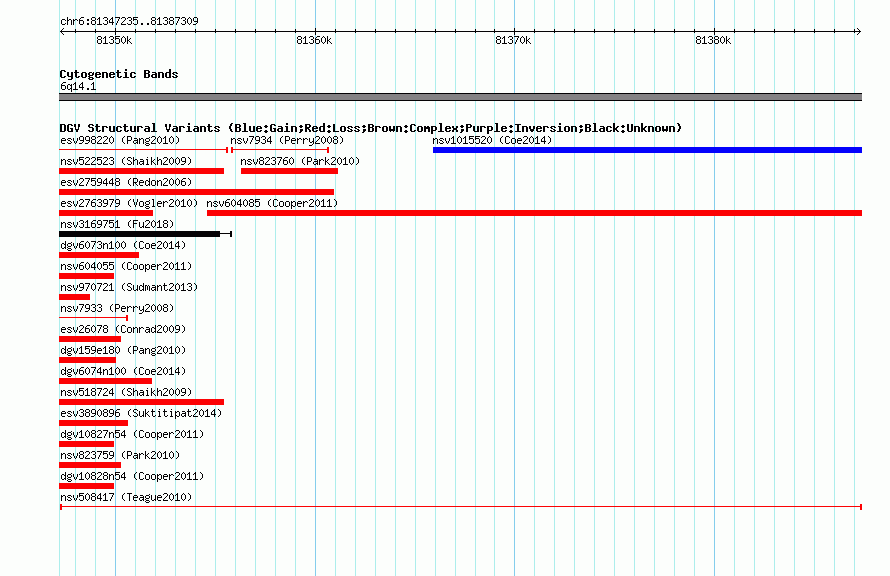The width and height of the screenshot is (890, 576).
Task: Select the nsv7933 (Perry2008) label
Action: coord(117,308)
